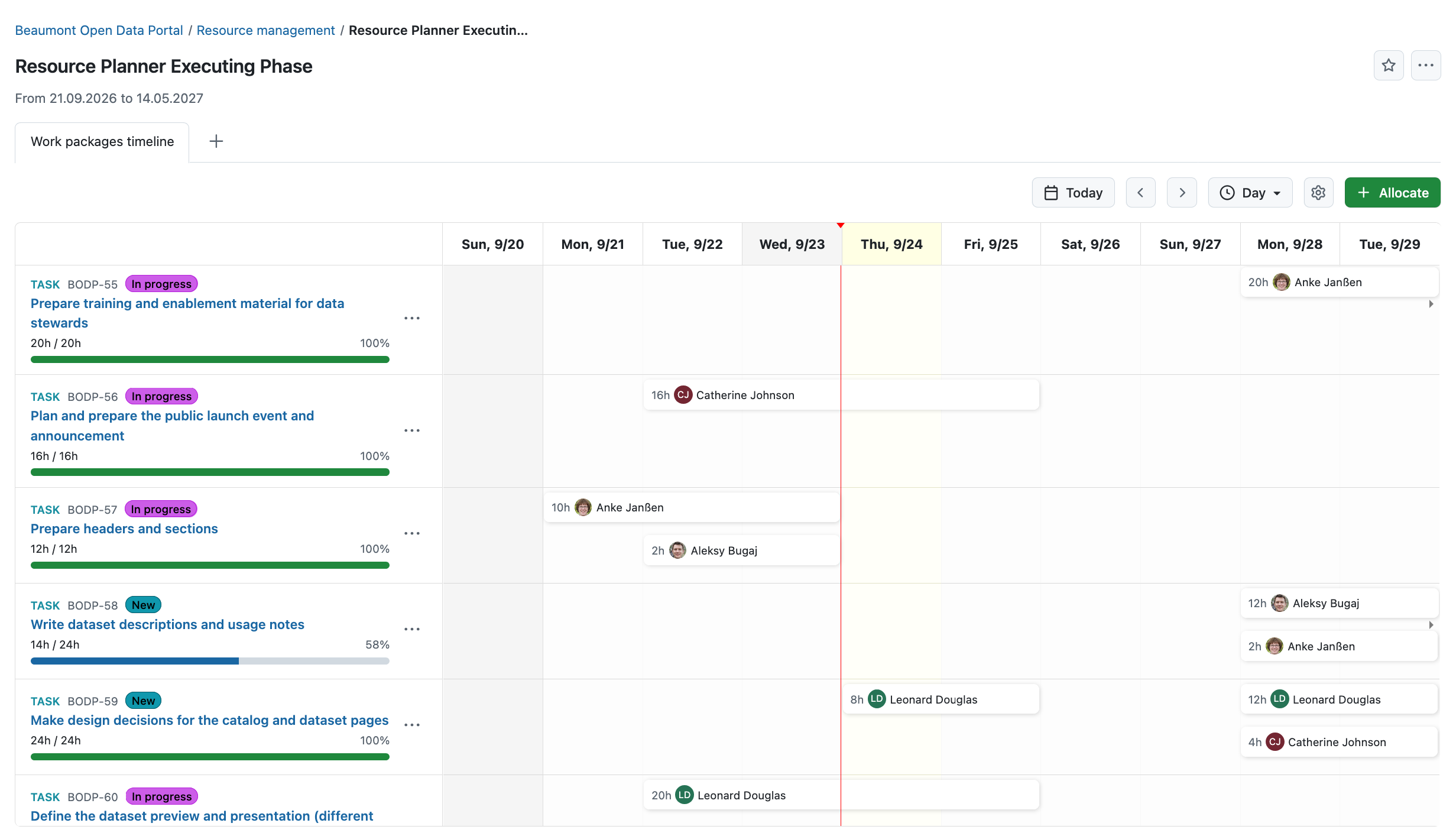Viewport: 1456px width, 836px height.
Task: Click overflow arrow in BODP-55 timeline row
Action: pyautogui.click(x=1431, y=304)
